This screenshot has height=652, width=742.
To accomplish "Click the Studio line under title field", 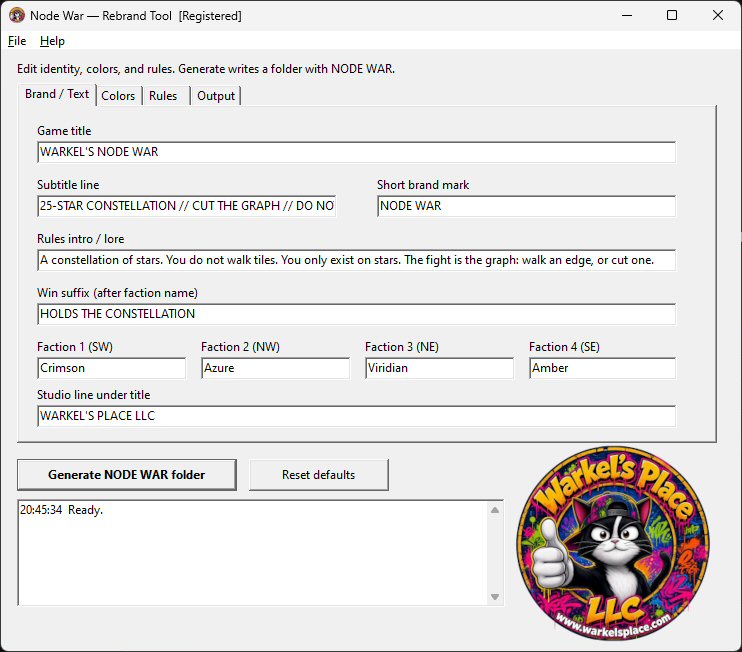I will [x=356, y=416].
